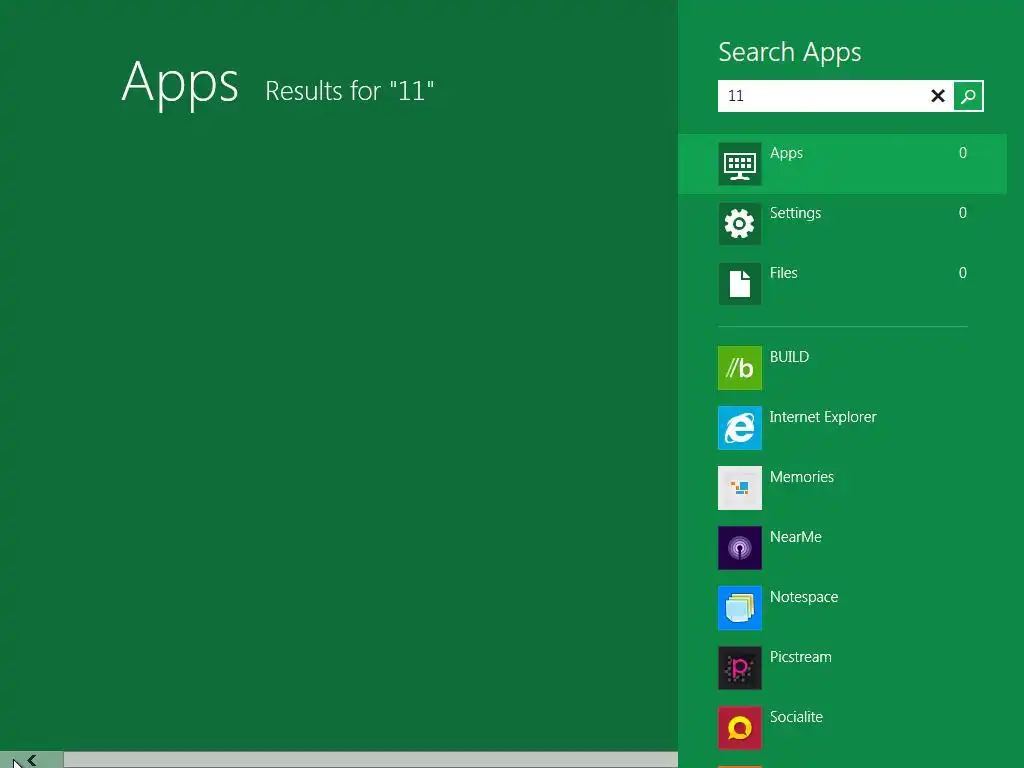Click the Search Apps title
Screen dimensions: 1024x768
click(790, 52)
